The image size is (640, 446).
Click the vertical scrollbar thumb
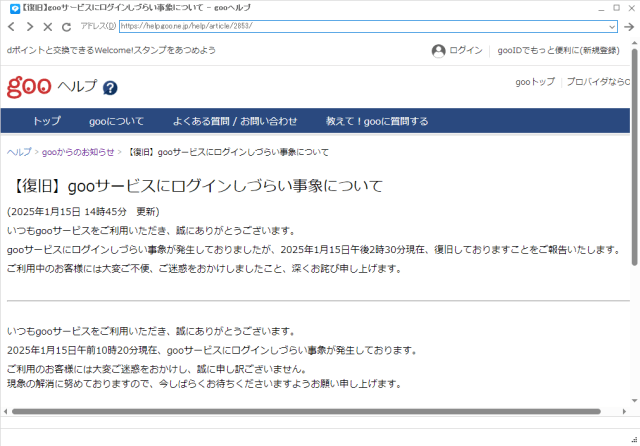tap(635, 157)
